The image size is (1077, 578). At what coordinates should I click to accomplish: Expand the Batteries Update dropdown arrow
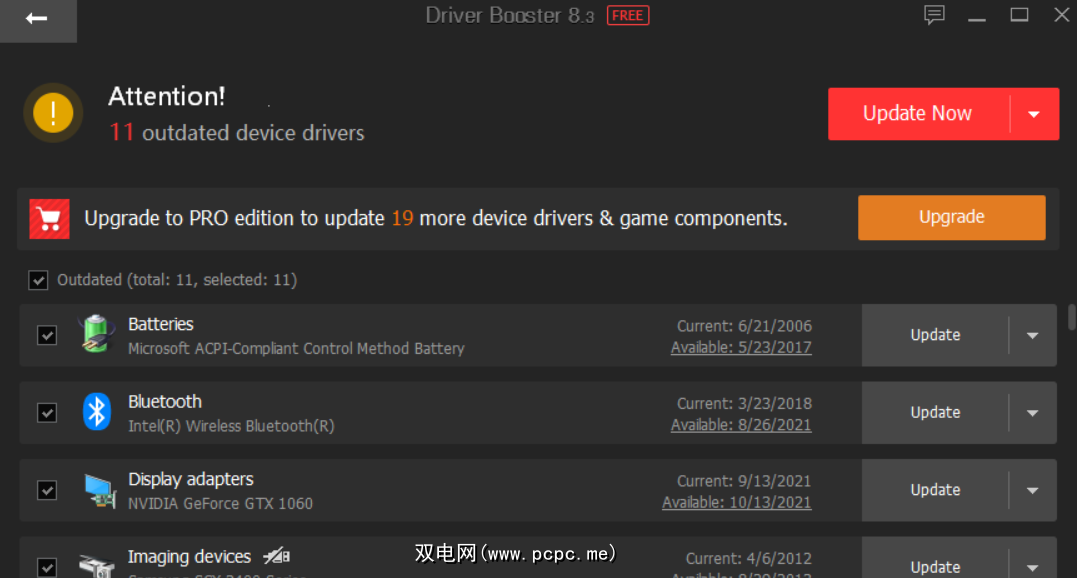pos(1032,335)
